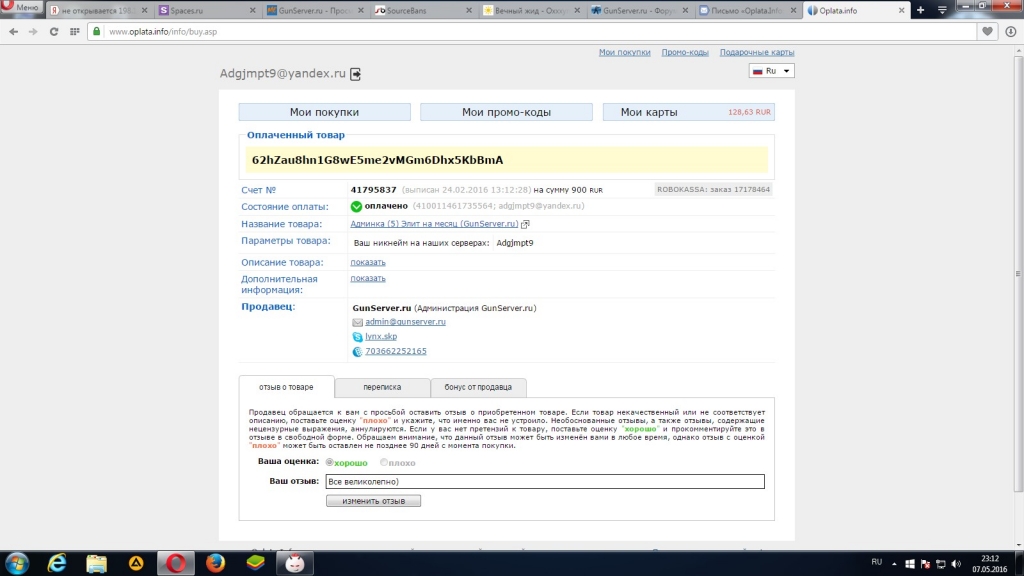Click the review text field "Все великолепно)"
Image resolution: width=1024 pixels, height=576 pixels.
[544, 482]
